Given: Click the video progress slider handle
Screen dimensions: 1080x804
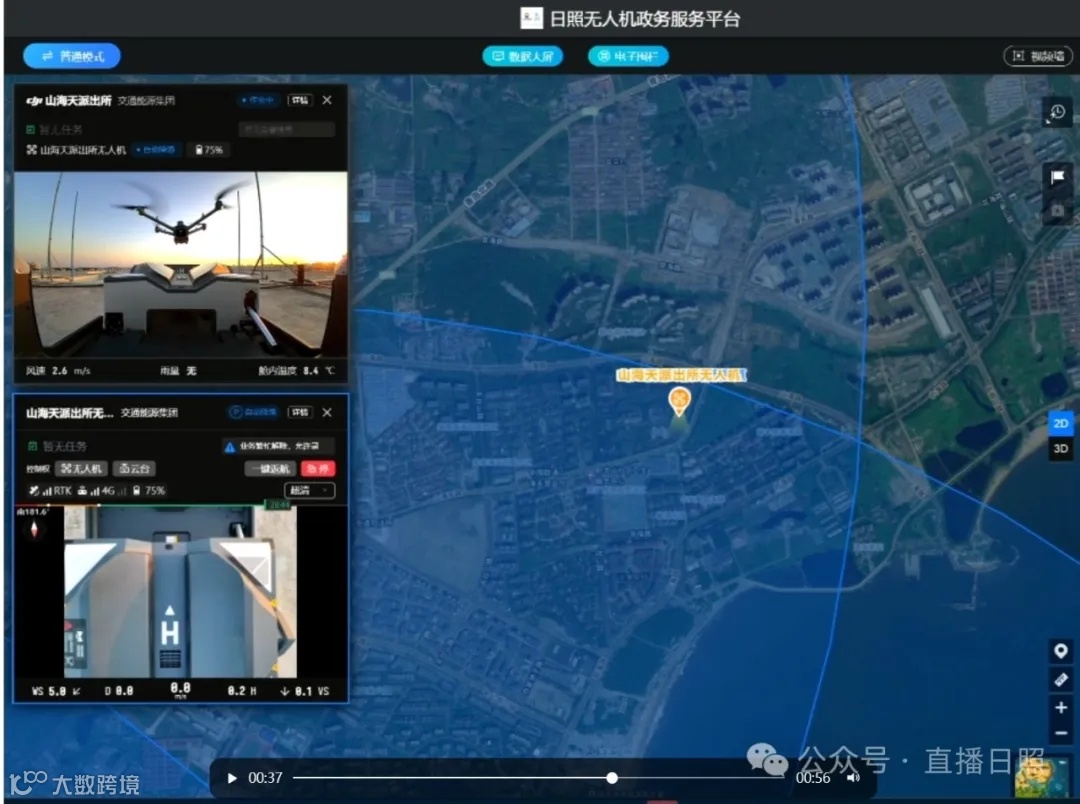Looking at the screenshot, I should point(612,778).
